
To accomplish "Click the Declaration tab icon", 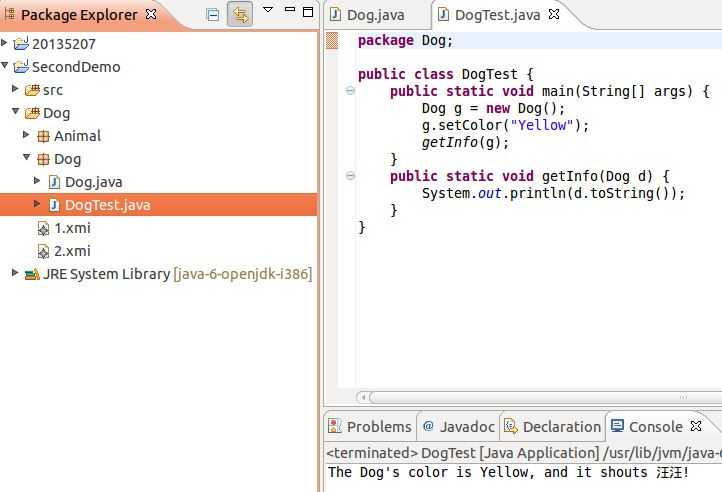I will tap(511, 426).
